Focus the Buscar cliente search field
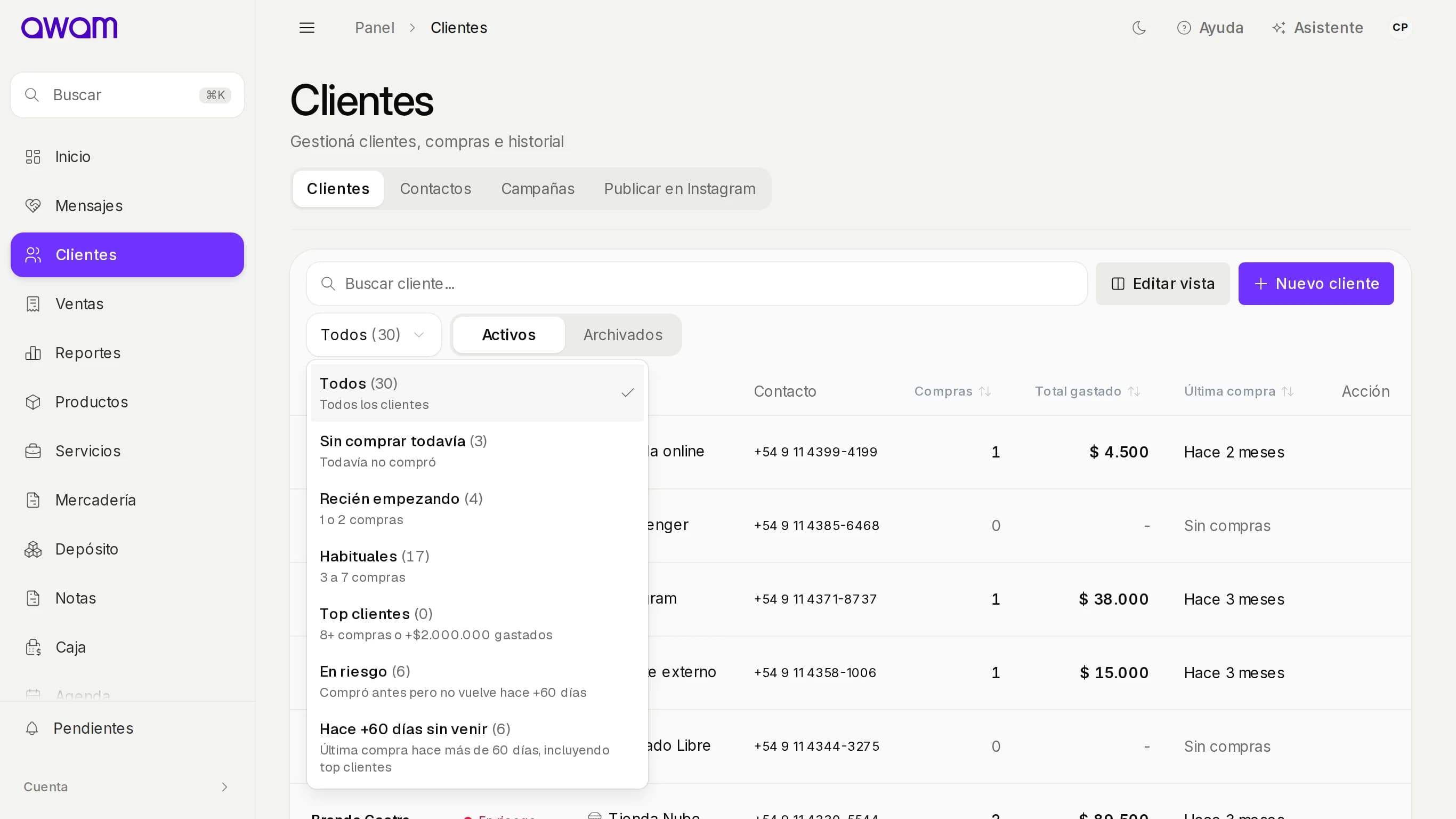 [697, 283]
